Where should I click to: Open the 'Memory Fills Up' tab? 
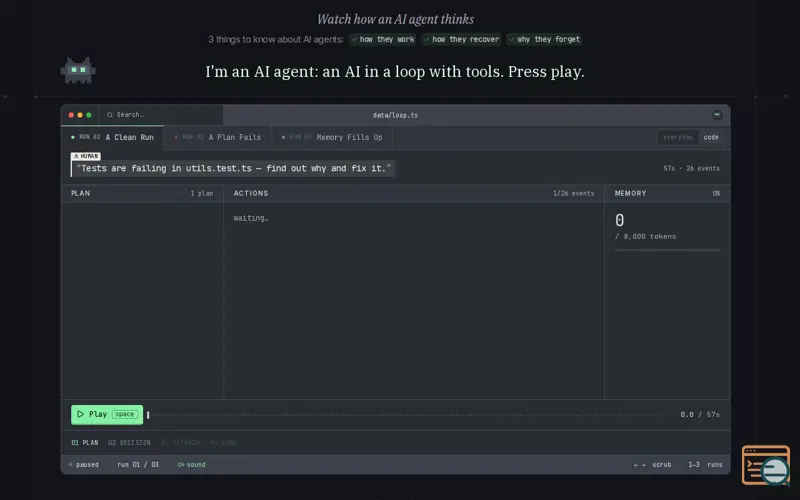click(332, 137)
